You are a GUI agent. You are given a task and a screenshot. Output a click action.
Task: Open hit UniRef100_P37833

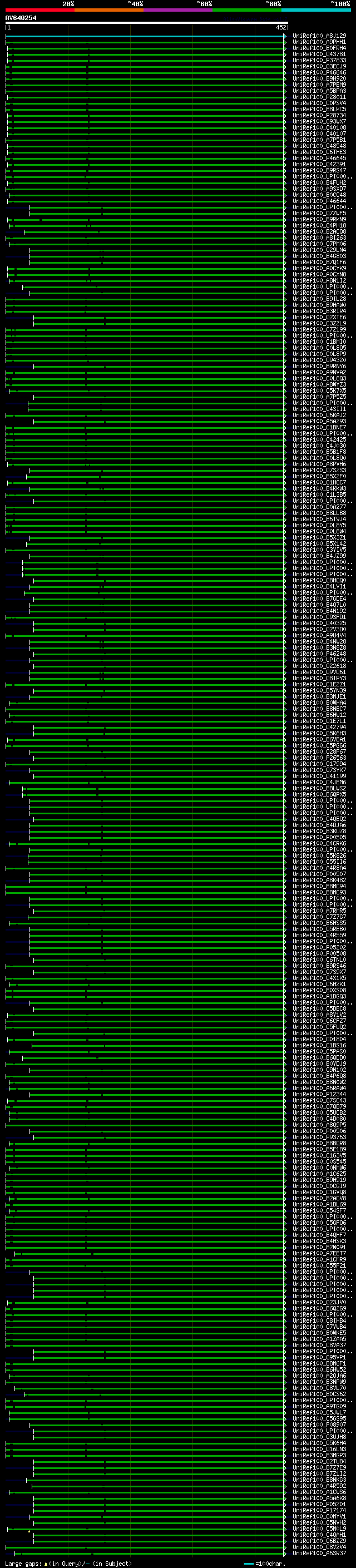click(x=319, y=60)
